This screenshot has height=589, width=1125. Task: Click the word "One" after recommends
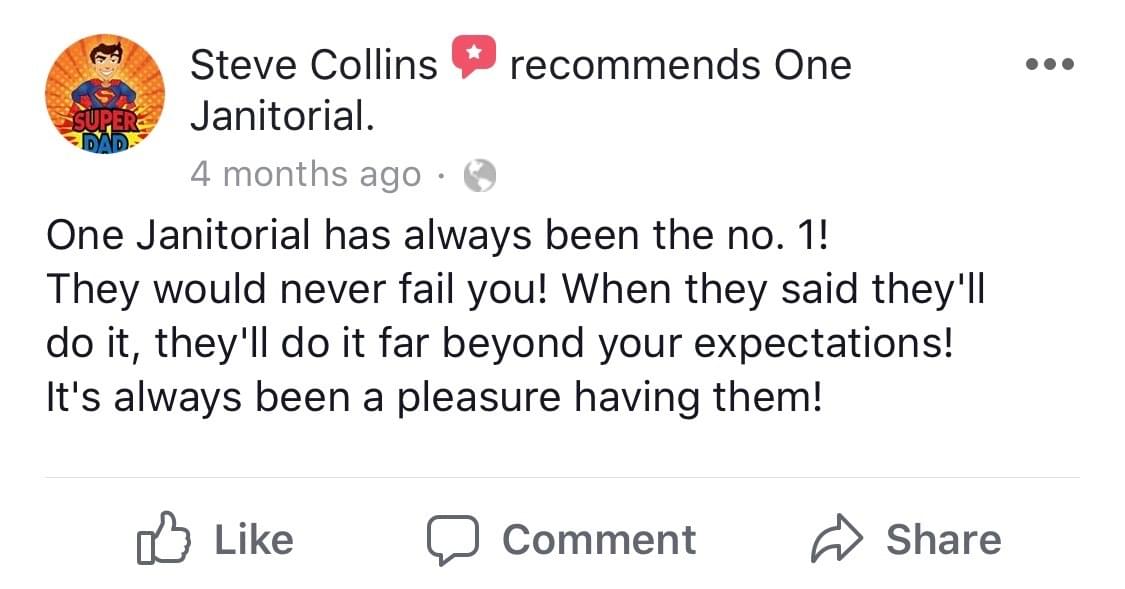tap(811, 66)
